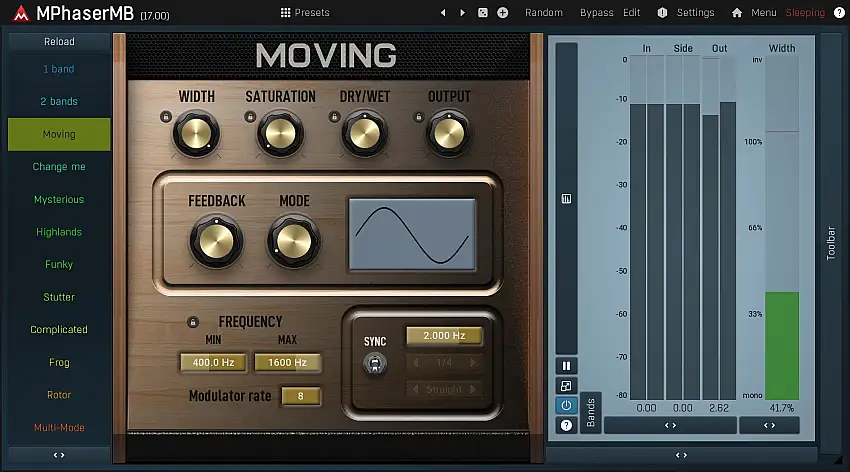This screenshot has height=472, width=850.
Task: Click the Saturation knob
Action: [280, 134]
